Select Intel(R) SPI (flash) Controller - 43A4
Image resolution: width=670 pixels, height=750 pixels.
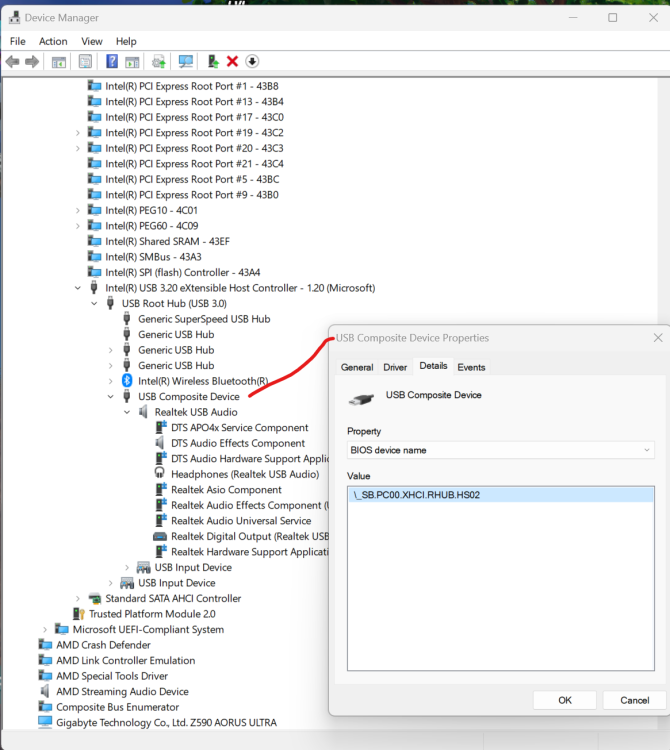click(183, 272)
